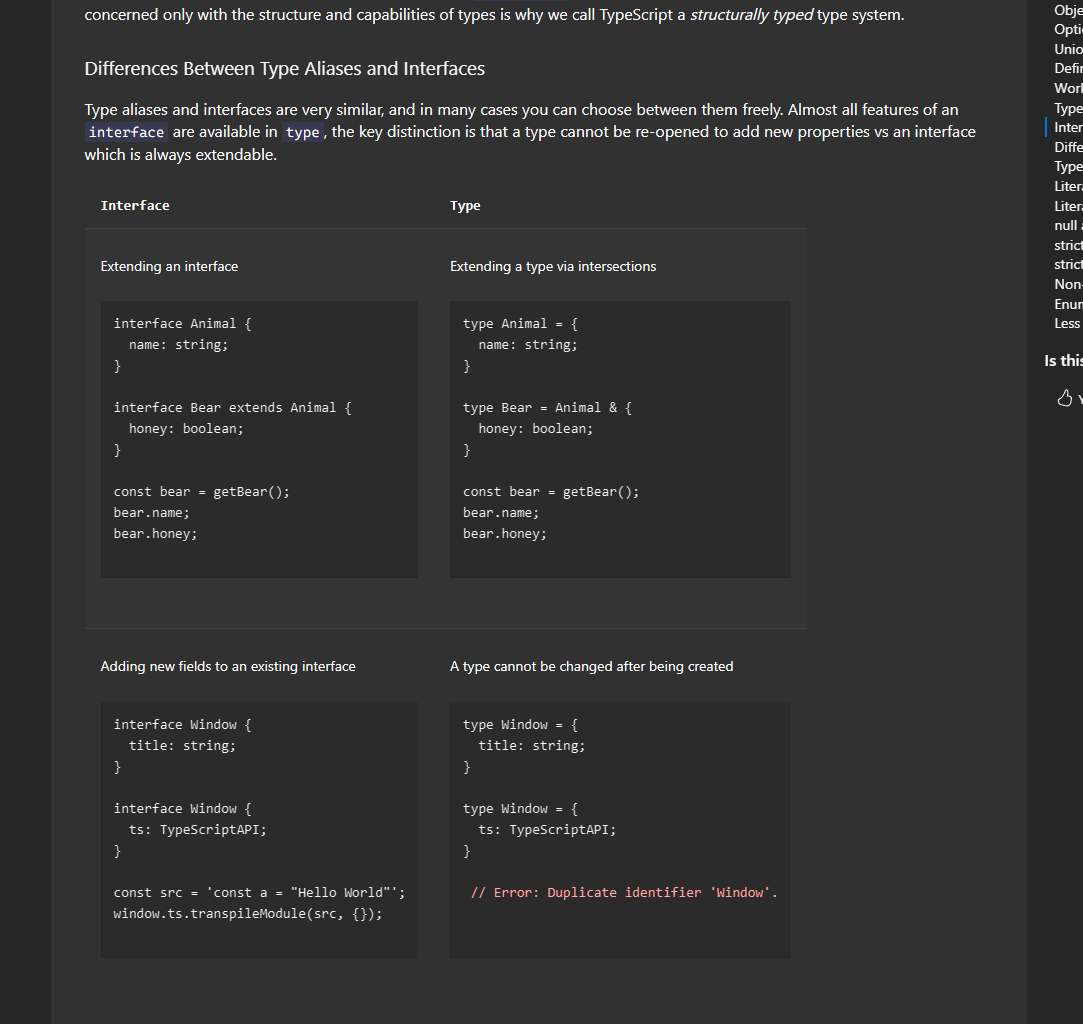Click the heading Differences Between Type Aliases and Interfaces
Viewport: 1083px width, 1024px height.
click(285, 68)
